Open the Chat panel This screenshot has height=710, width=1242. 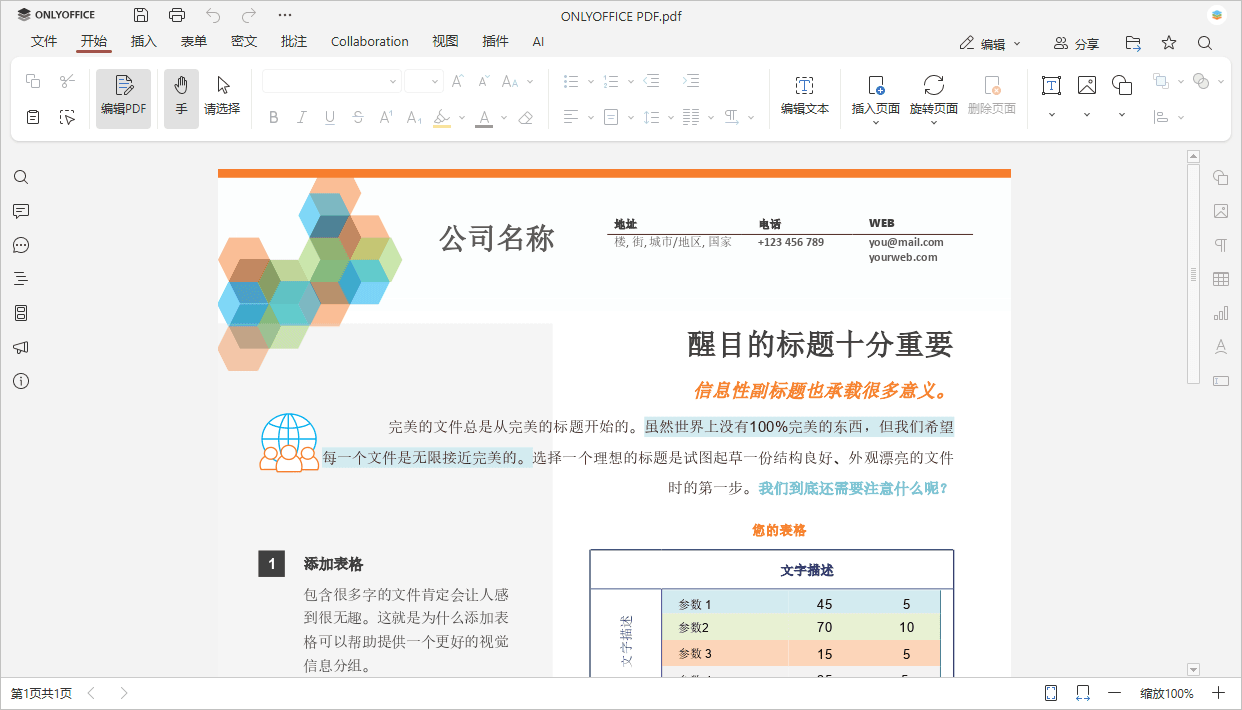pyautogui.click(x=21, y=245)
